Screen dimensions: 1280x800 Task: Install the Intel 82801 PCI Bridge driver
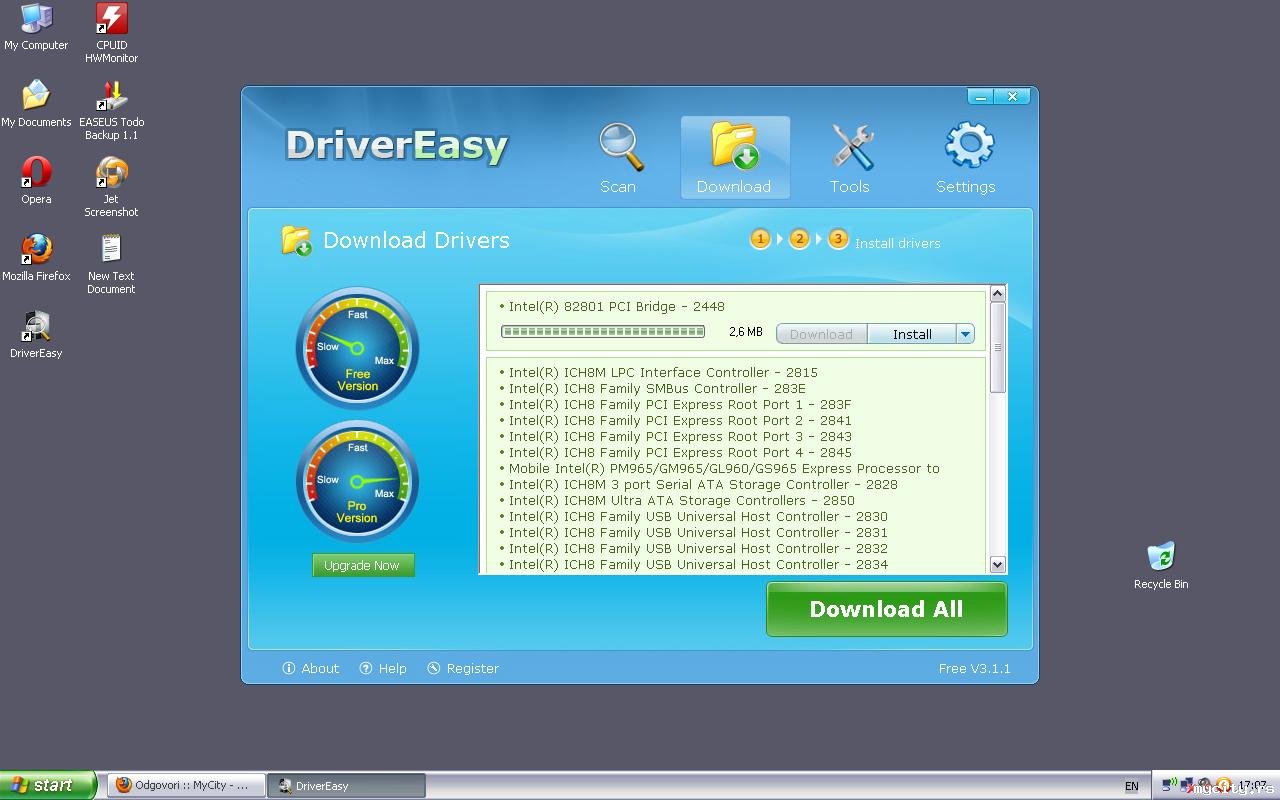[912, 334]
